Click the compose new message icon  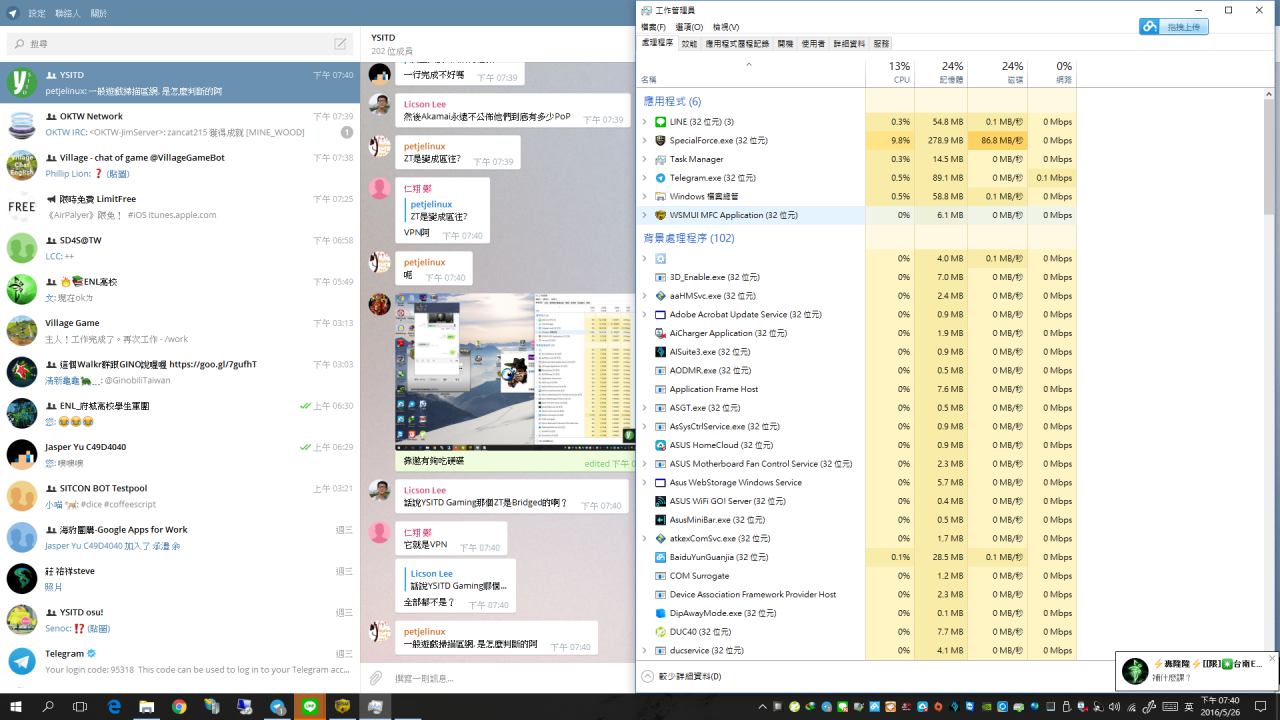pos(341,44)
